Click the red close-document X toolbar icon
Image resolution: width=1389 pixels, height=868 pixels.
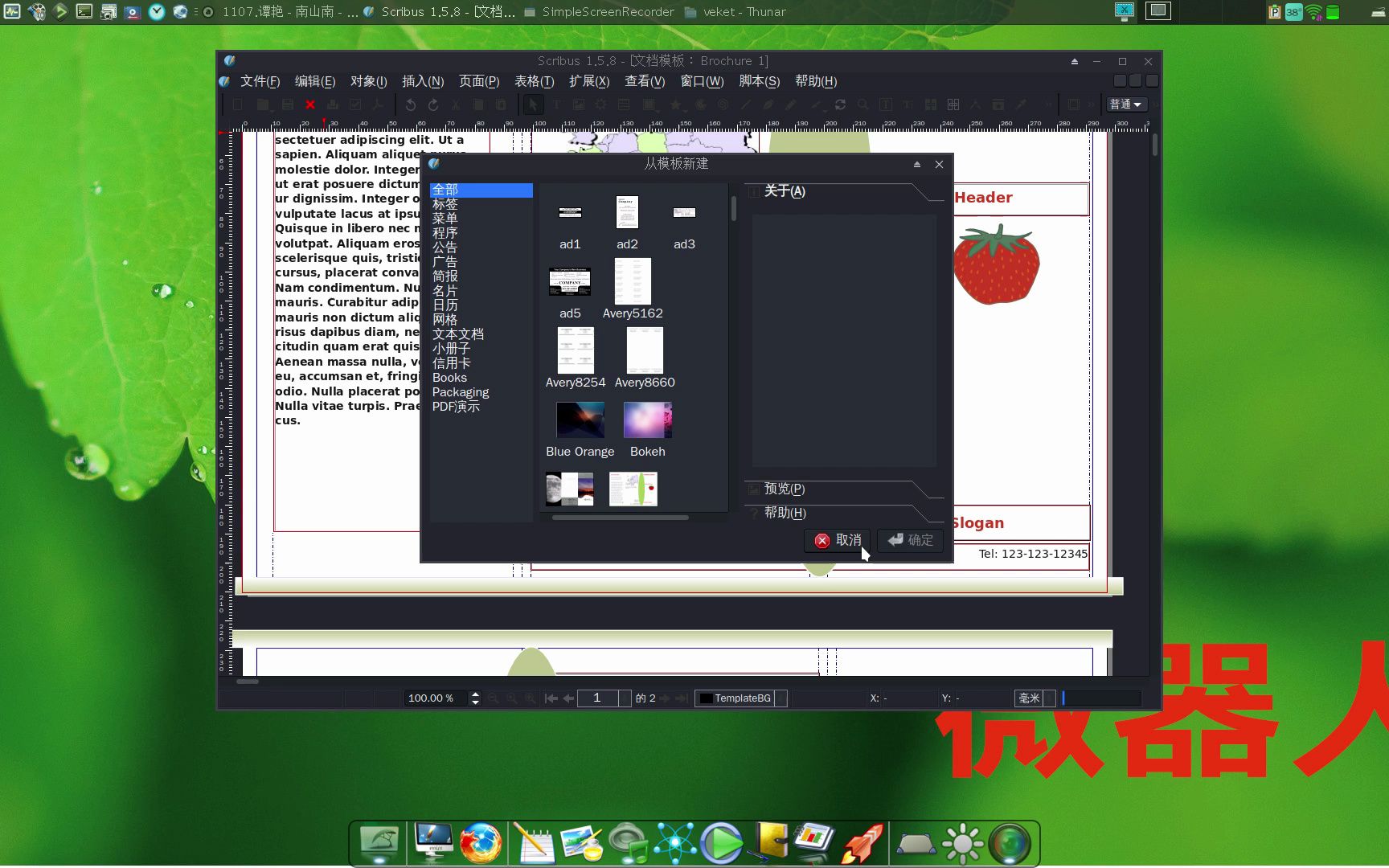(x=310, y=104)
